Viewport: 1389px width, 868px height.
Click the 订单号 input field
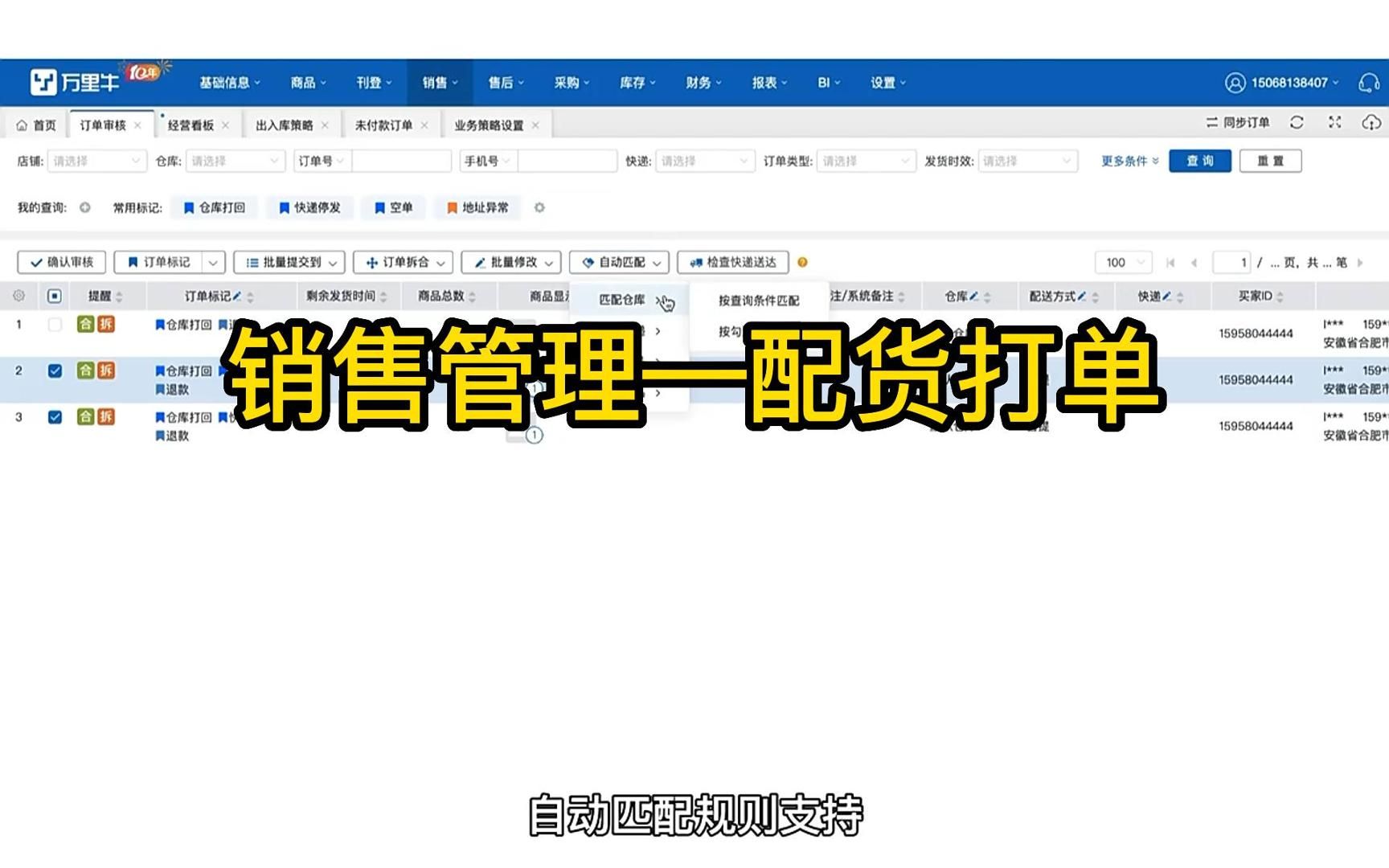401,161
